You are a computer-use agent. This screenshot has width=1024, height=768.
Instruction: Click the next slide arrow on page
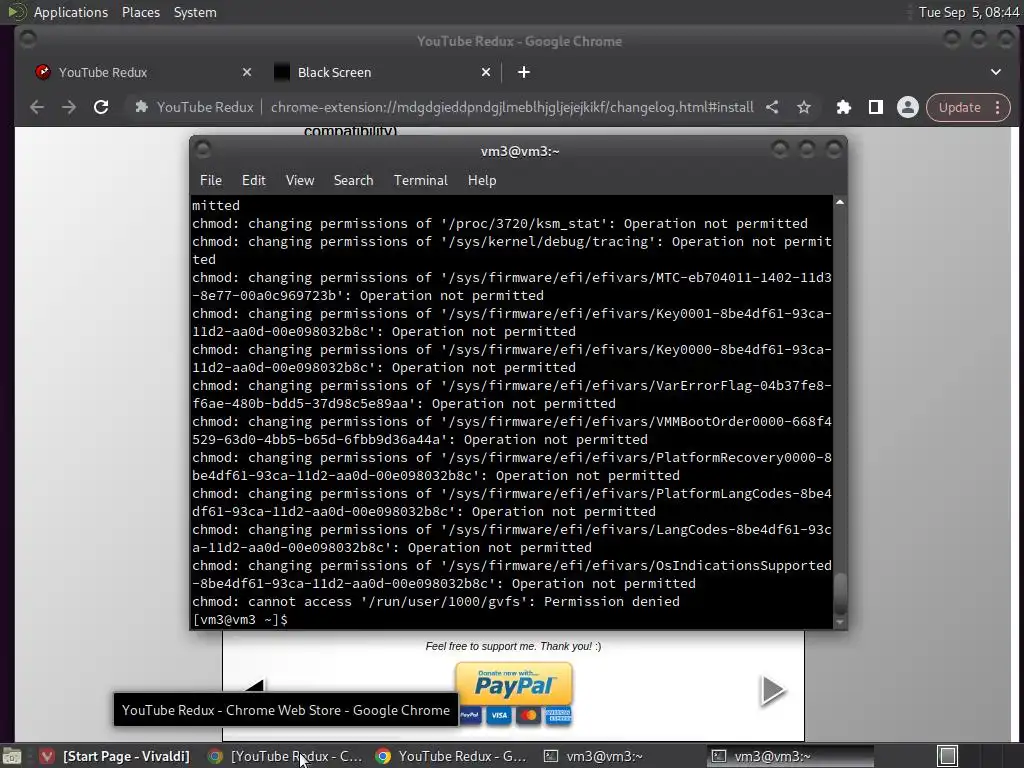click(x=773, y=690)
